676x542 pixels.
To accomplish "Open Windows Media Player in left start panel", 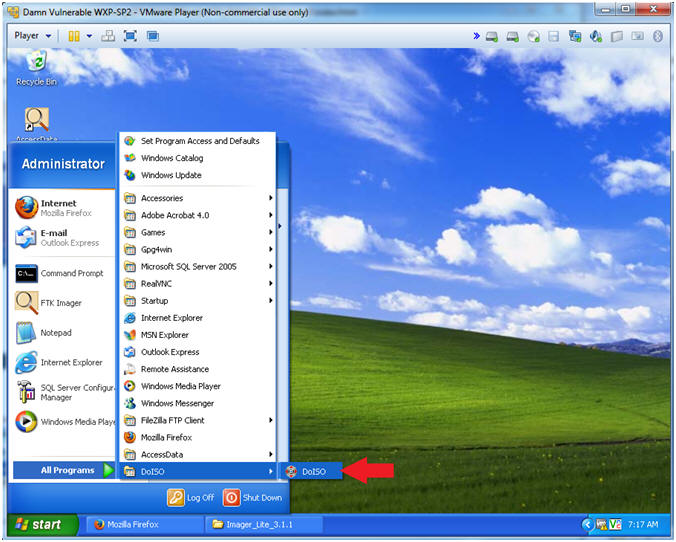I will (x=64, y=422).
